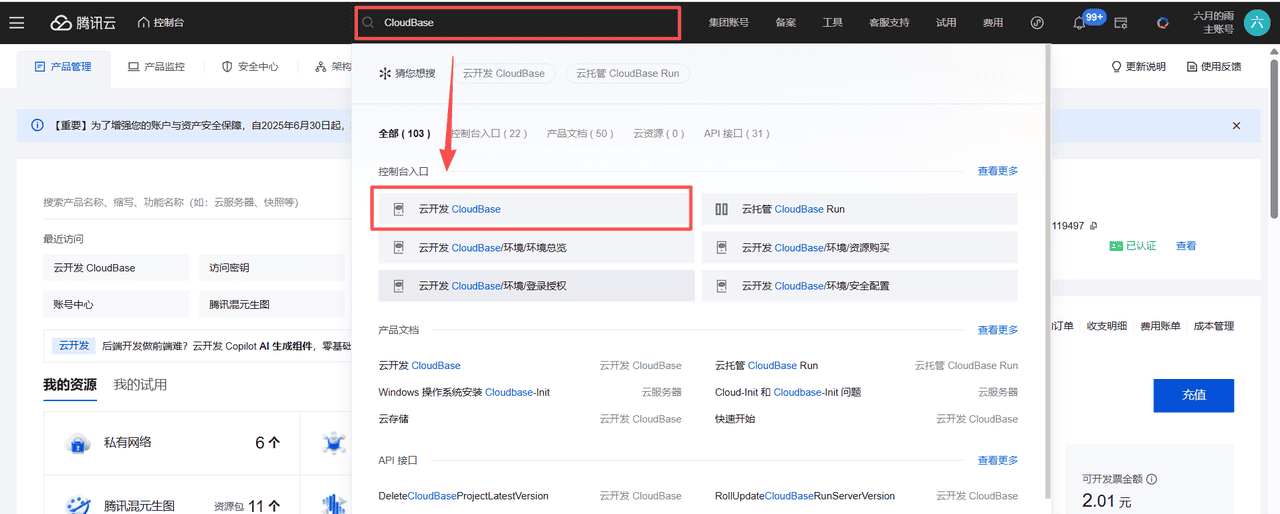Open the notification bell with 99+ badge
The width and height of the screenshot is (1280, 514).
(1081, 22)
